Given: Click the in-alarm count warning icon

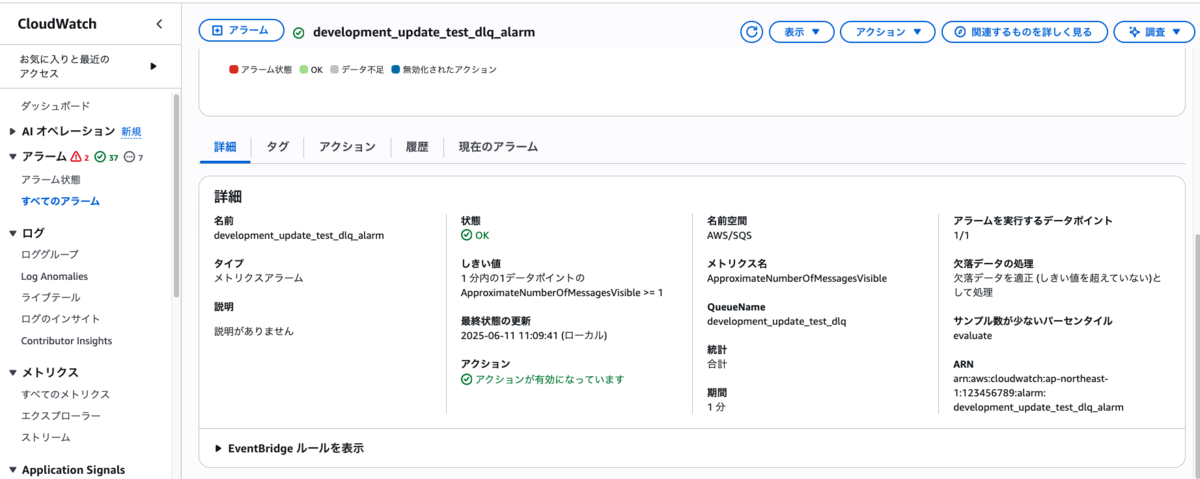Looking at the screenshot, I should [x=76, y=158].
